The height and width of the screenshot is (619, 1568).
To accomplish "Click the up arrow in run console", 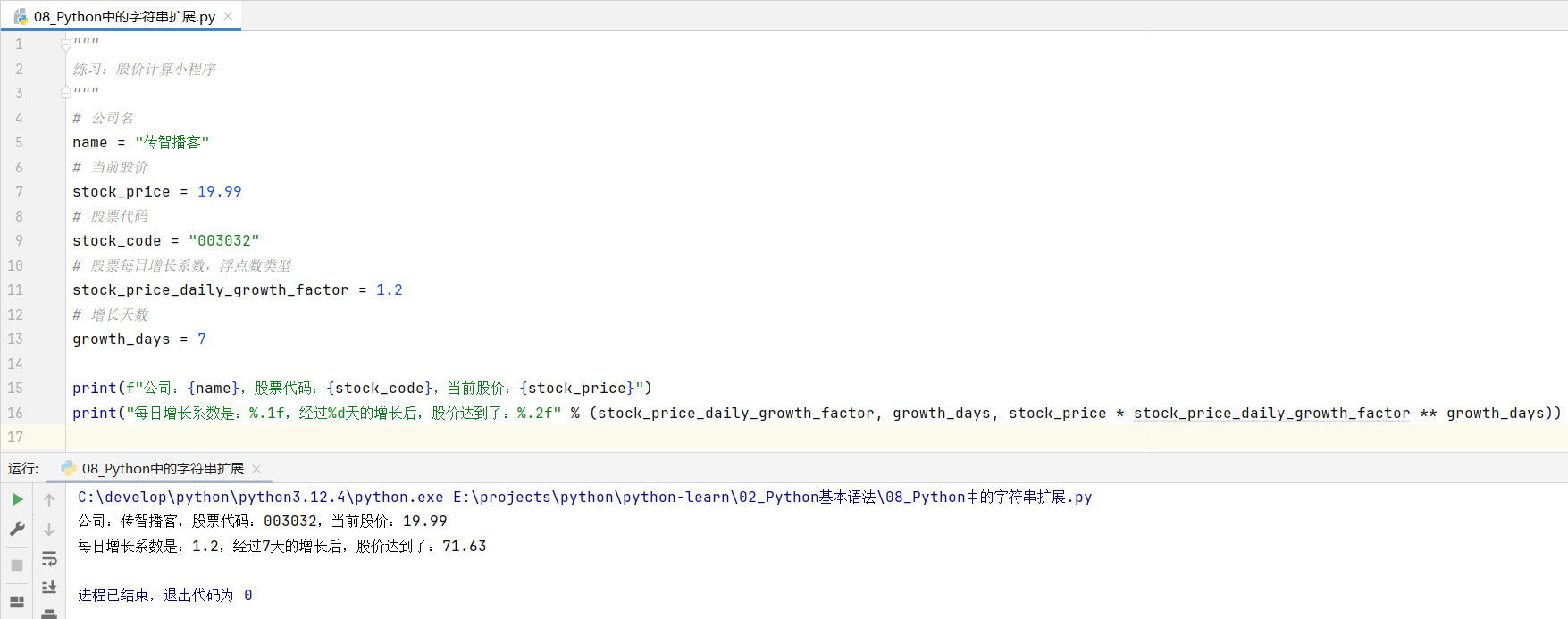I will pyautogui.click(x=49, y=500).
